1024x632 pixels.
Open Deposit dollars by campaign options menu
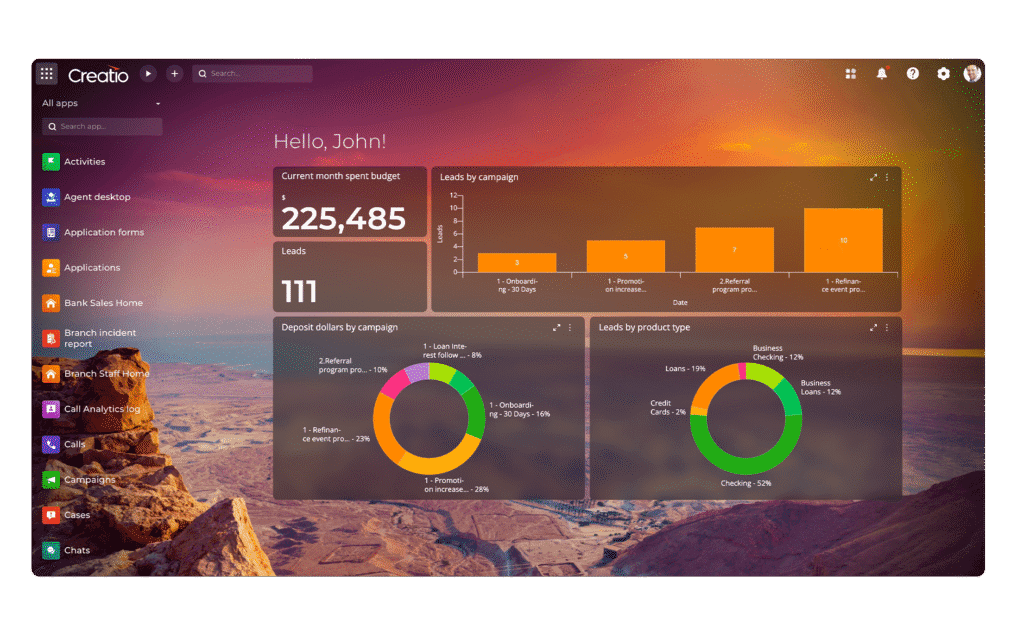coord(570,327)
